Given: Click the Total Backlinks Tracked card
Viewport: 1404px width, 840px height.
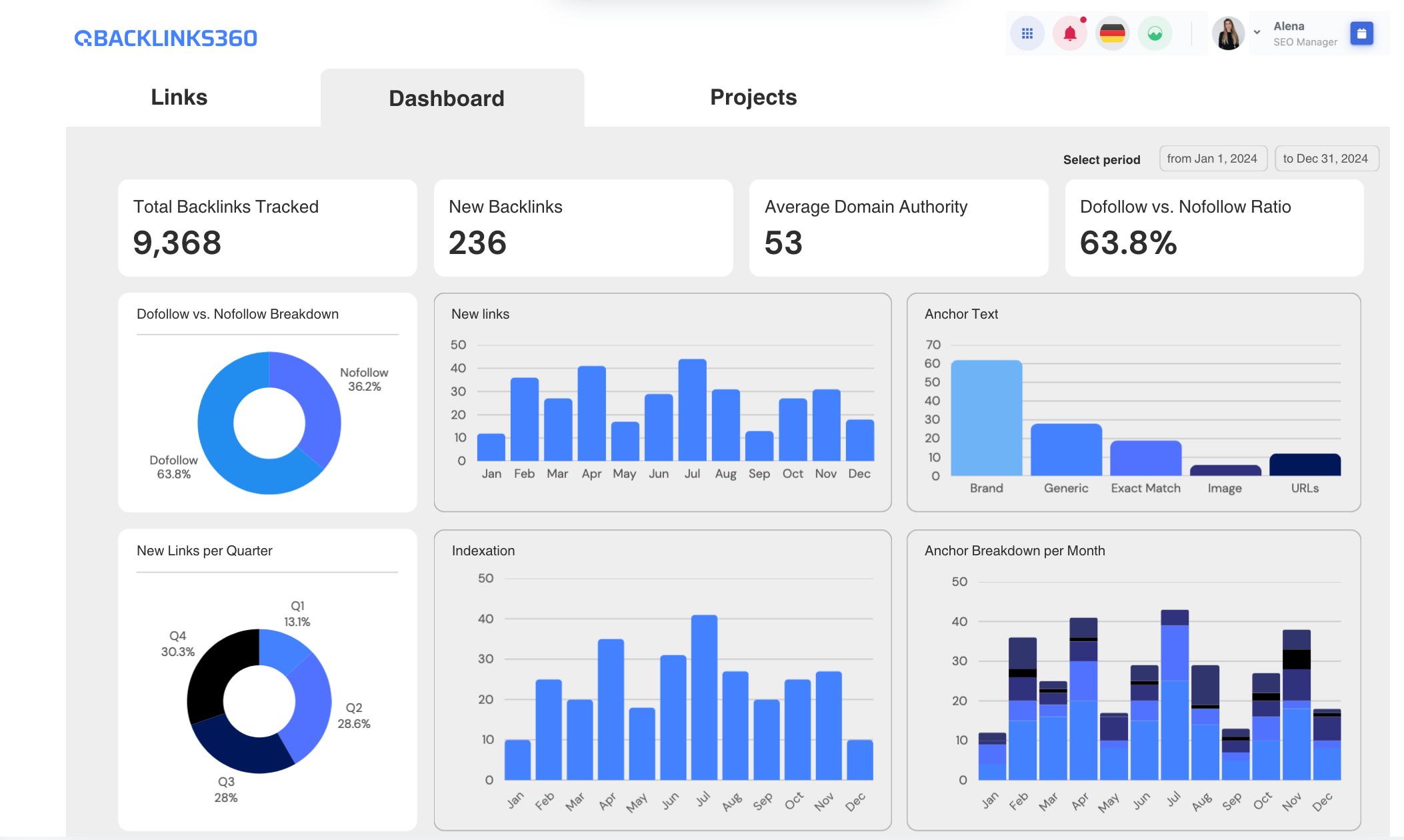Looking at the screenshot, I should coord(267,227).
